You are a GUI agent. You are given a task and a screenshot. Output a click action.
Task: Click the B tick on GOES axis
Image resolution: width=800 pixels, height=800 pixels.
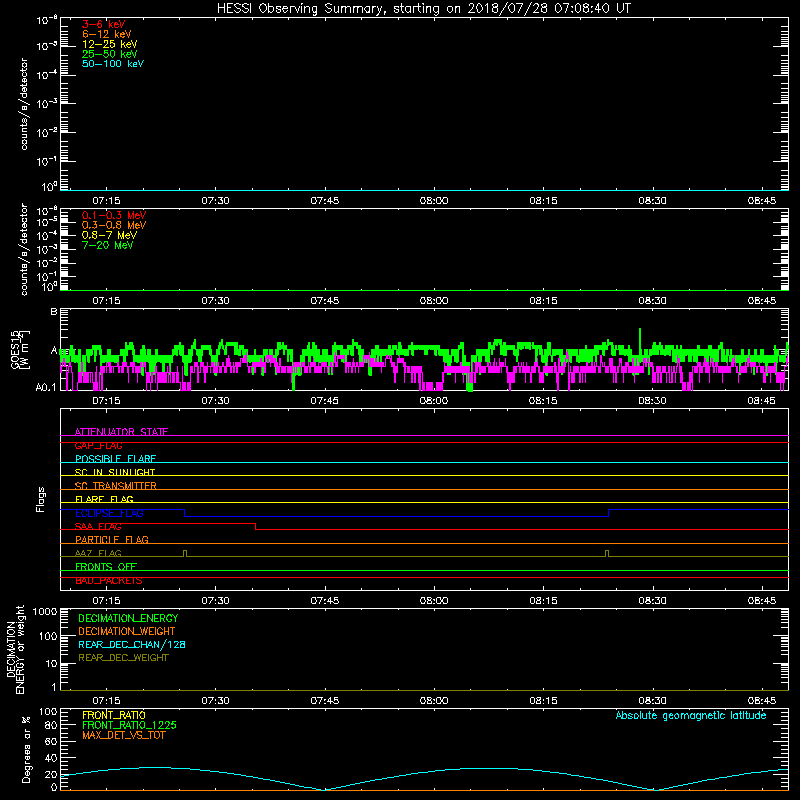(54, 311)
